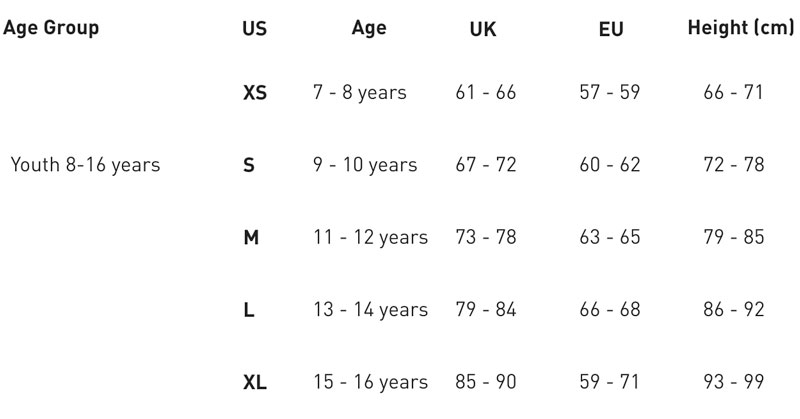Viewport: 800px width, 419px height.
Task: Select the XL size label
Action: (255, 383)
